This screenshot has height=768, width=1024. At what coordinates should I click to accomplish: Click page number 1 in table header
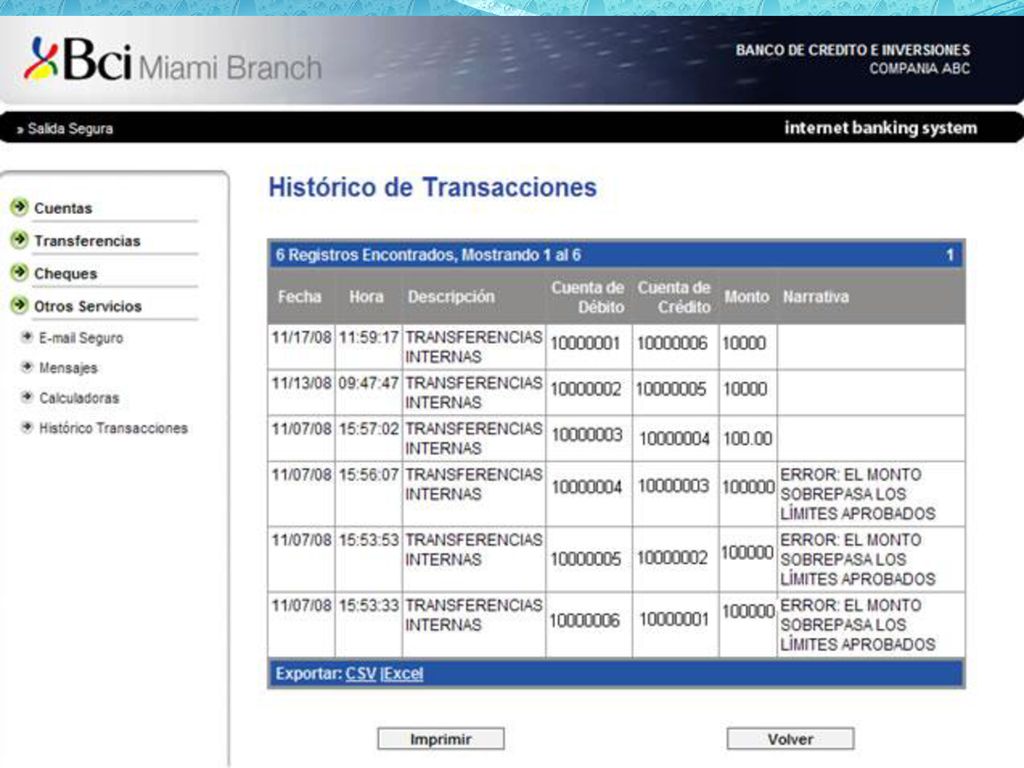click(950, 255)
